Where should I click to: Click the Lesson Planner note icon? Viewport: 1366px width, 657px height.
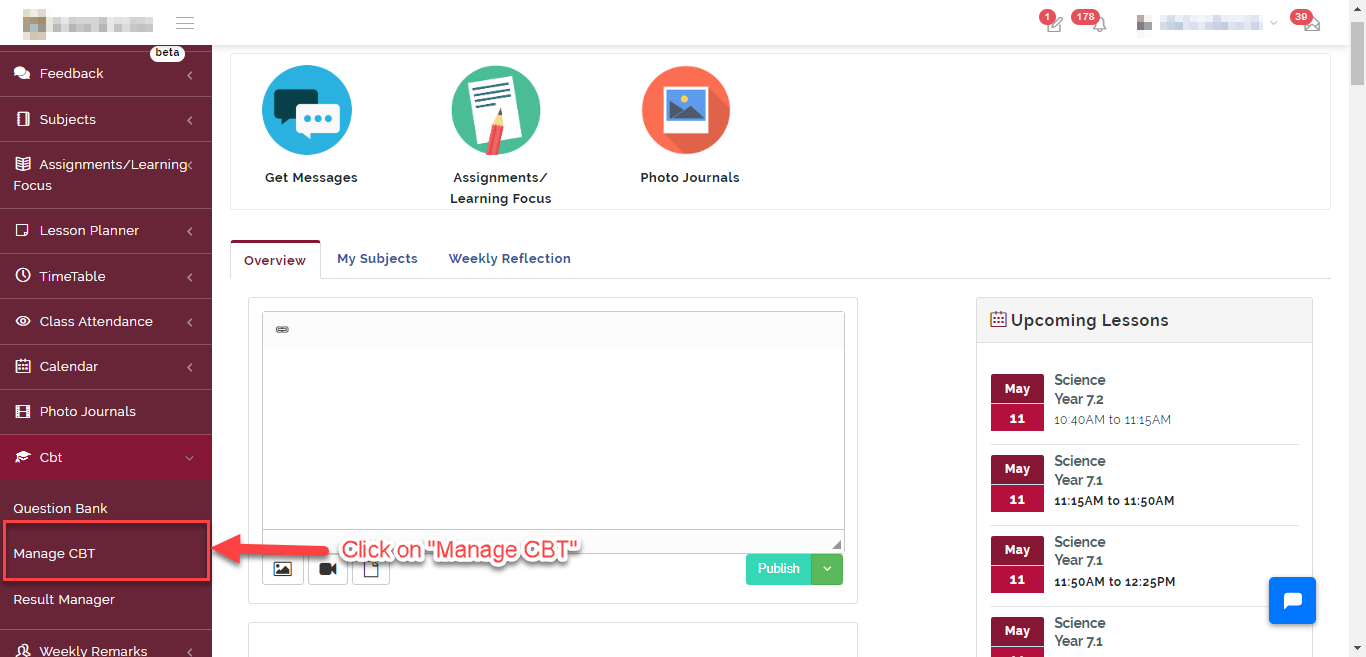point(22,231)
